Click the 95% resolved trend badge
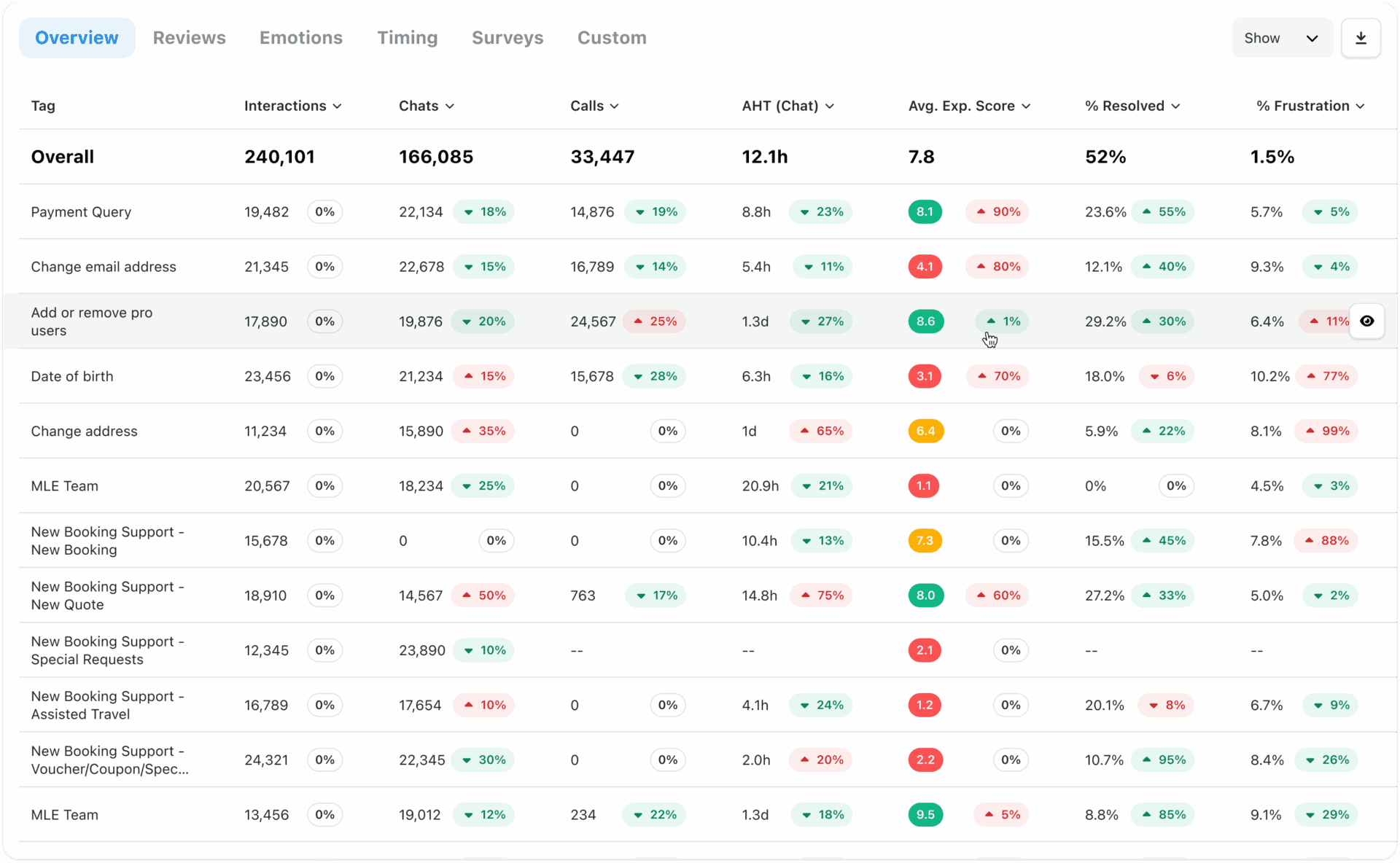This screenshot has height=863, width=1400. pos(1163,760)
